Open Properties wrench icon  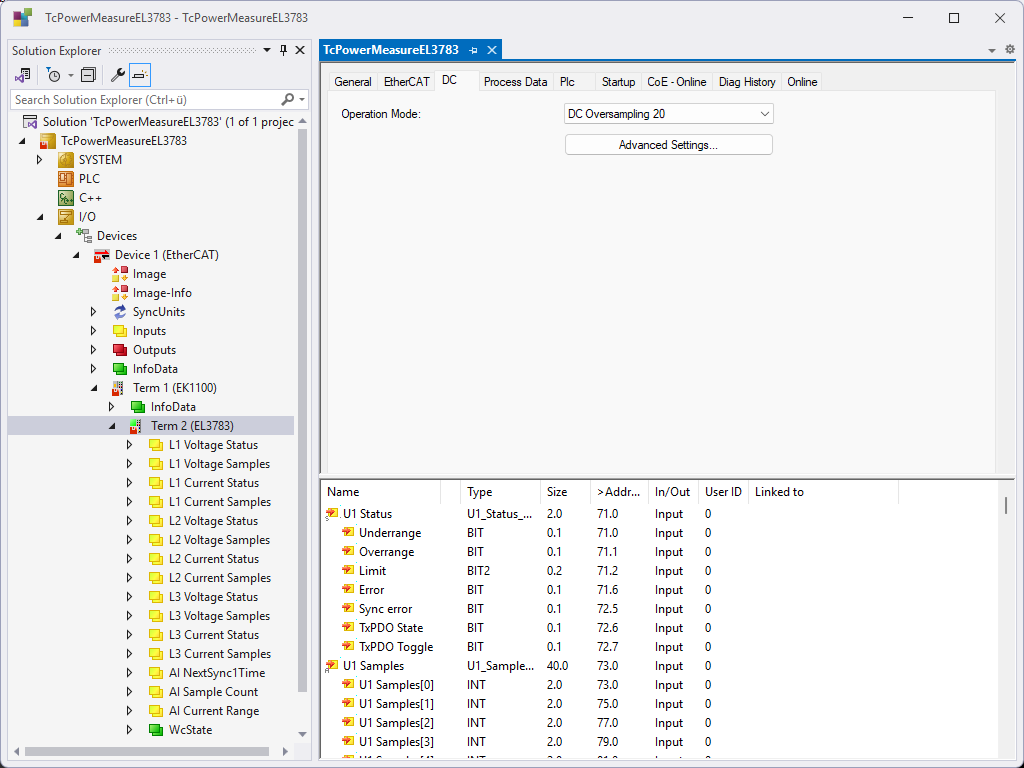click(118, 75)
